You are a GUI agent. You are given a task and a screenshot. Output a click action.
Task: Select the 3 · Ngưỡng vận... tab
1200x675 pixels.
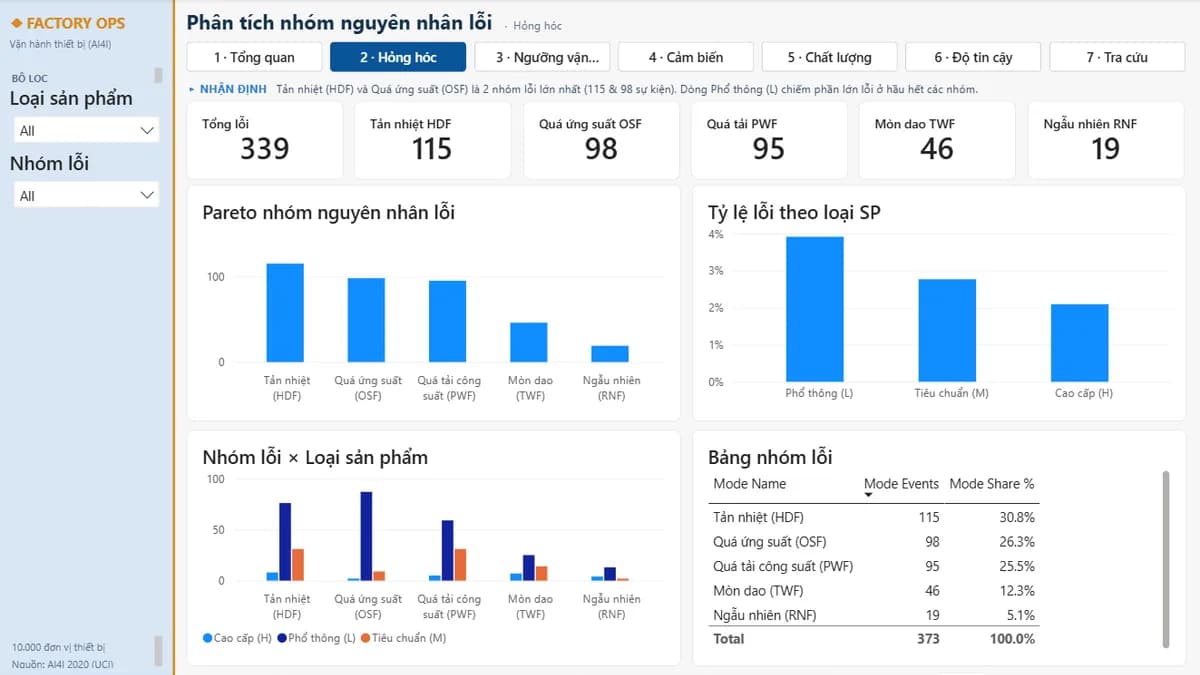pyautogui.click(x=541, y=57)
